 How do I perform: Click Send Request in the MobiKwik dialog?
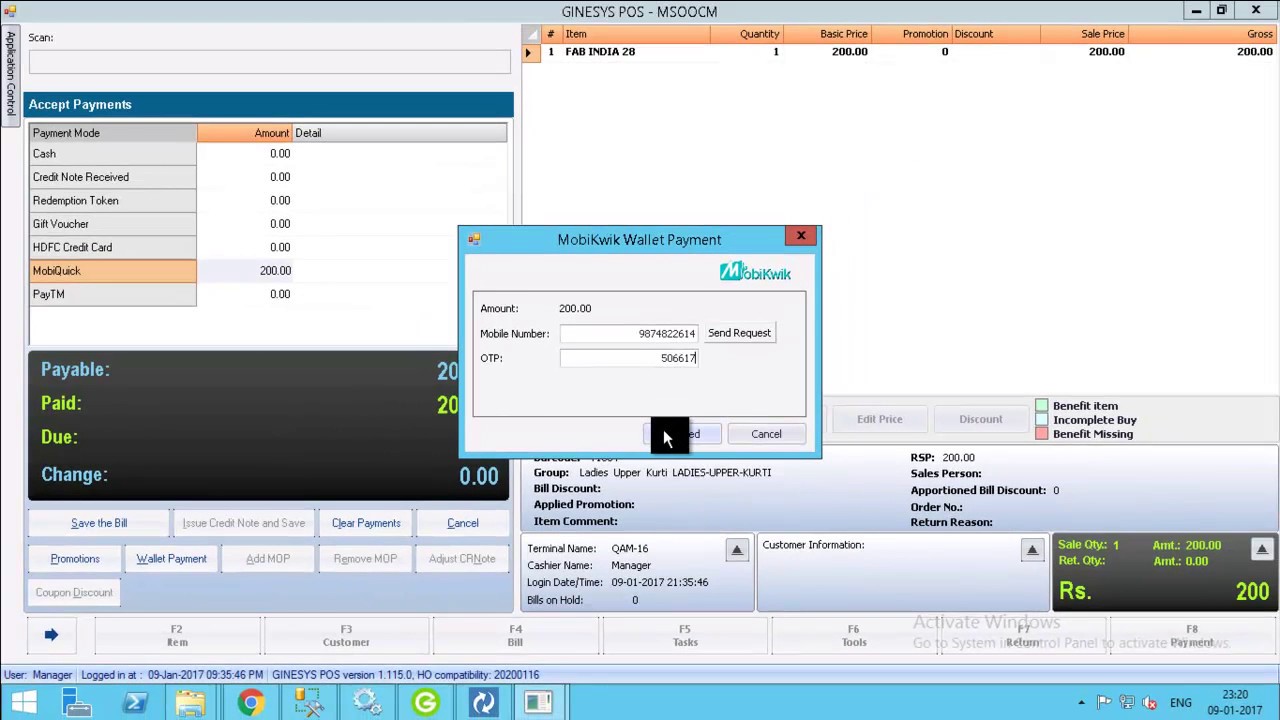(x=739, y=333)
